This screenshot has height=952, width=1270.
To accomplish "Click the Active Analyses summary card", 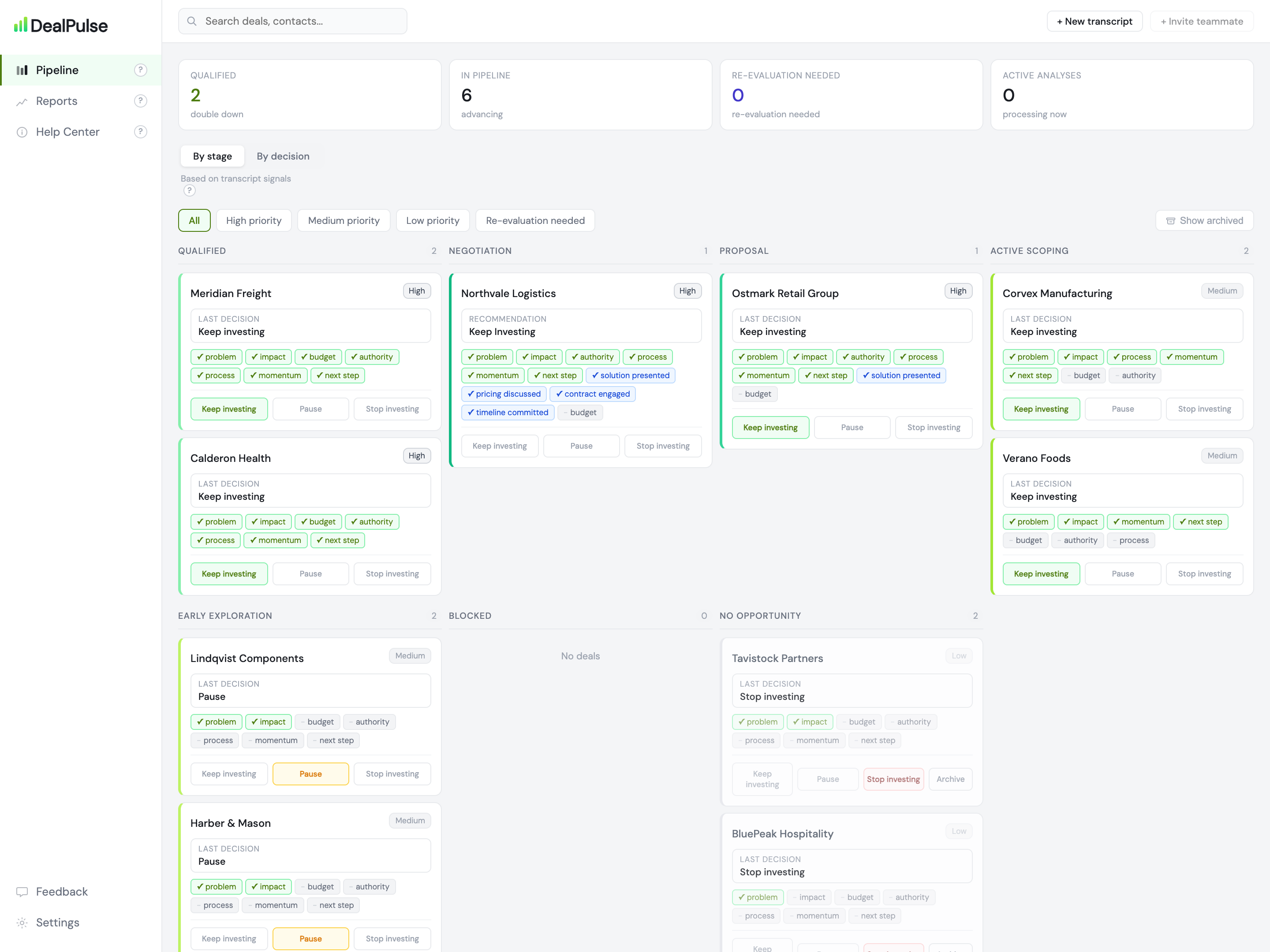I will click(x=1122, y=95).
